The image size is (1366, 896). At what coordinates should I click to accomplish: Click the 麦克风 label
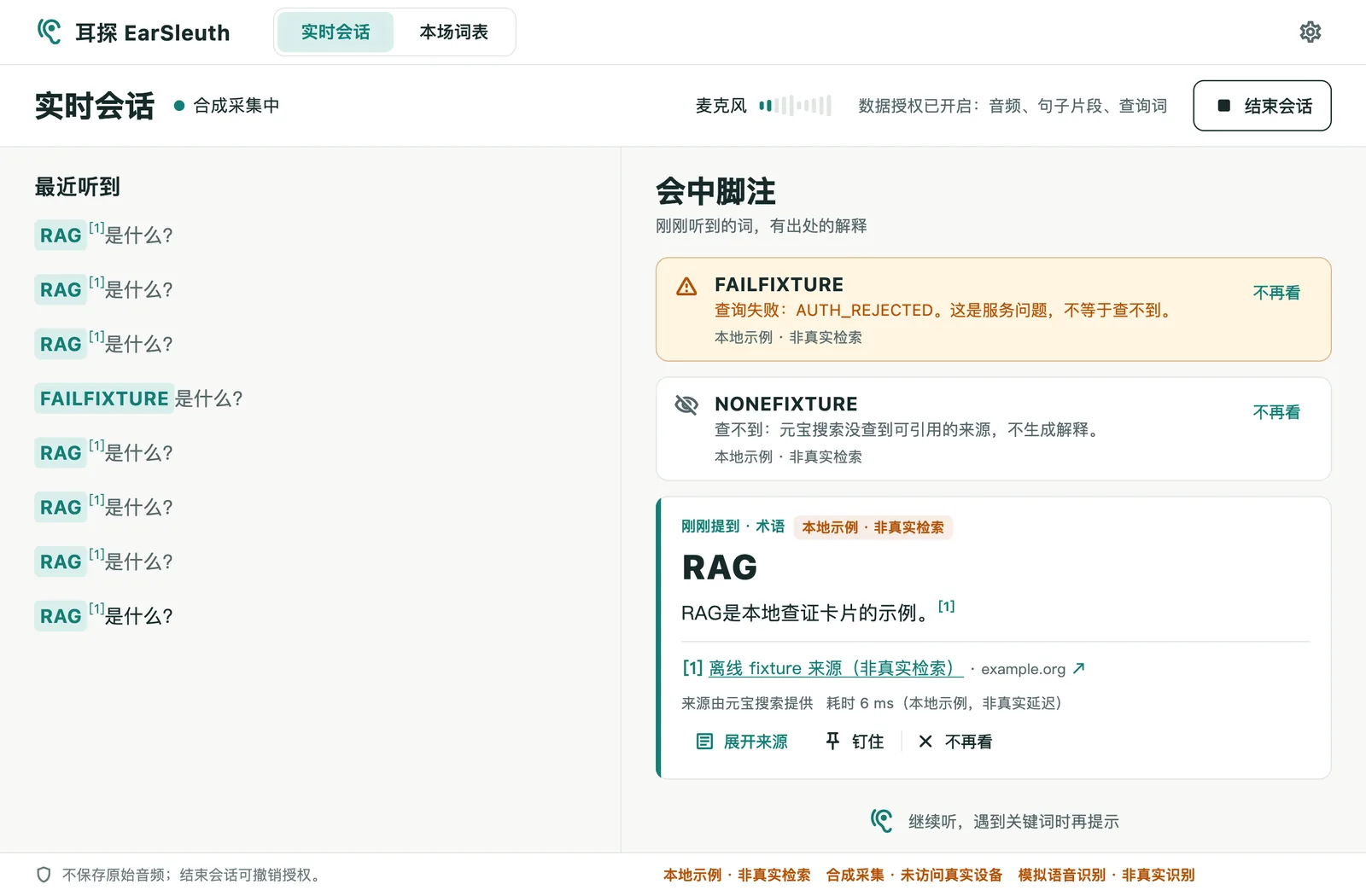(x=721, y=106)
